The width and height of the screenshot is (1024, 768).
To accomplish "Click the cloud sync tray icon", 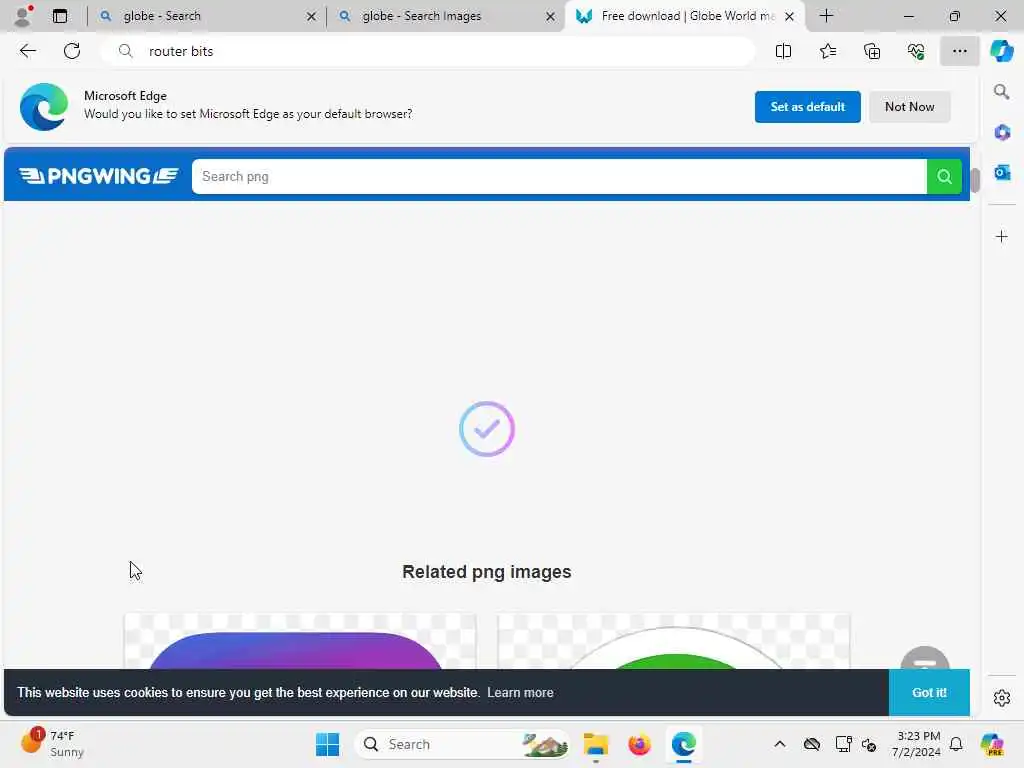I will pyautogui.click(x=812, y=744).
